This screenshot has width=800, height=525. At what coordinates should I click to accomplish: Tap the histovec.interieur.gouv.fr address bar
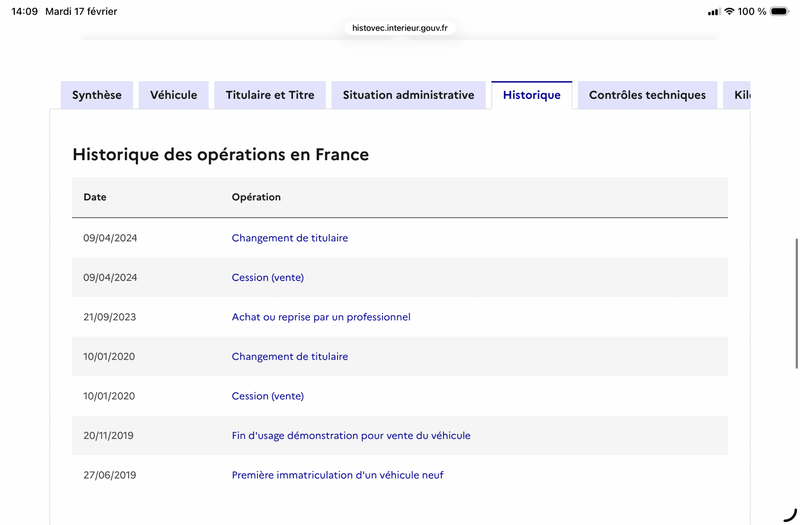(x=400, y=28)
